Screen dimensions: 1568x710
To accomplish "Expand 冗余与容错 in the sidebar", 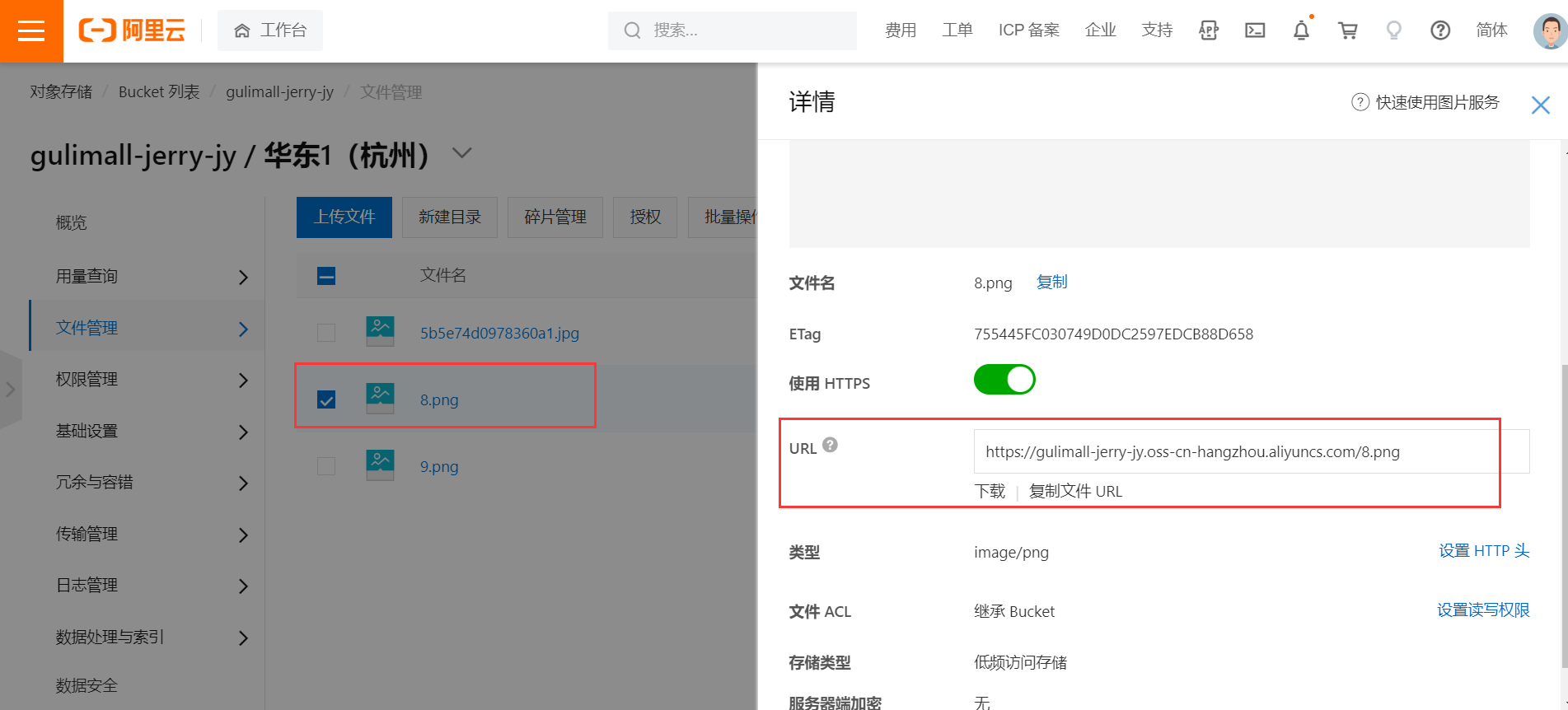I will click(243, 483).
